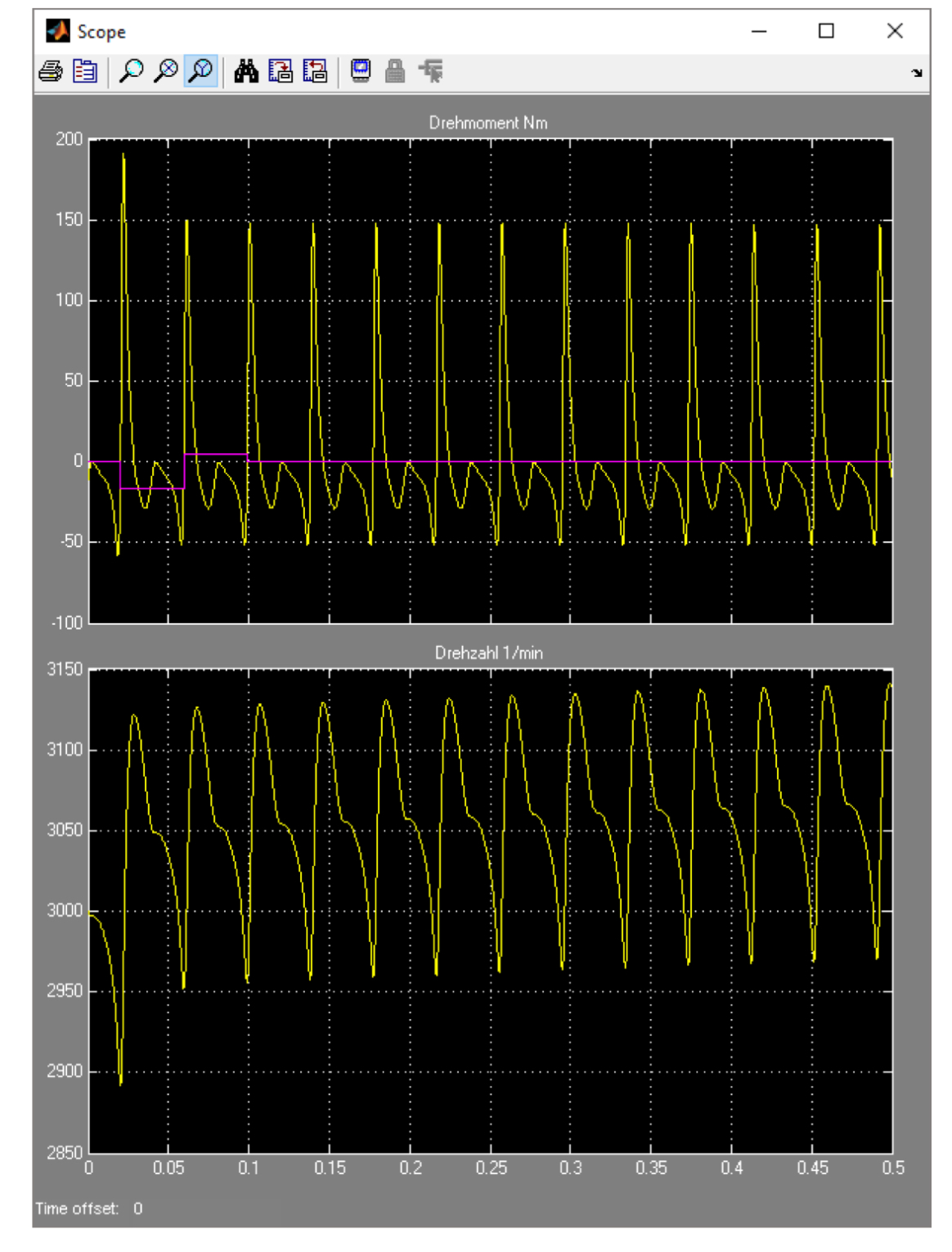
Task: Open the scope Parameters dialog
Action: (x=85, y=72)
